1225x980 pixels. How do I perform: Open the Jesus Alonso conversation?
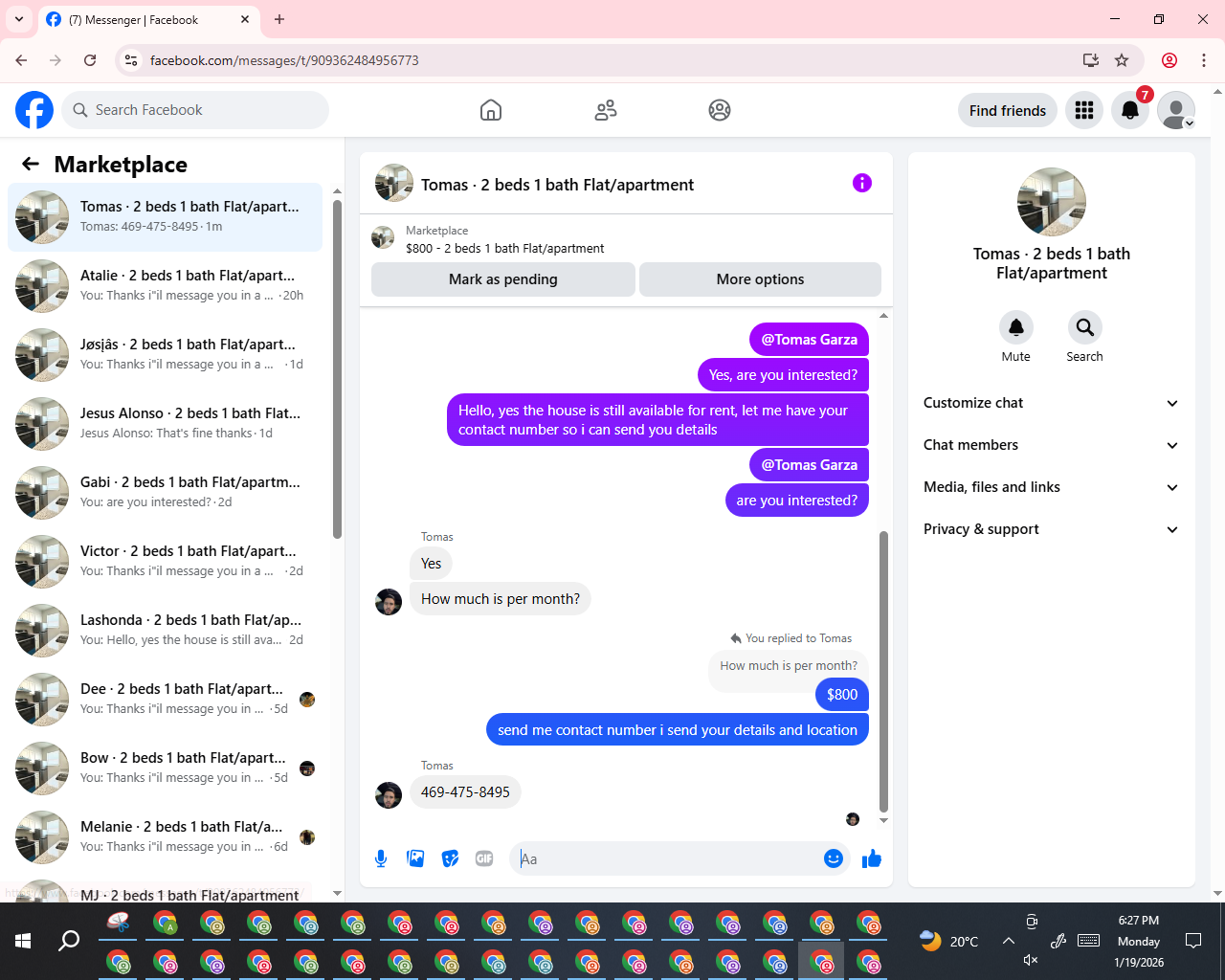[165, 424]
